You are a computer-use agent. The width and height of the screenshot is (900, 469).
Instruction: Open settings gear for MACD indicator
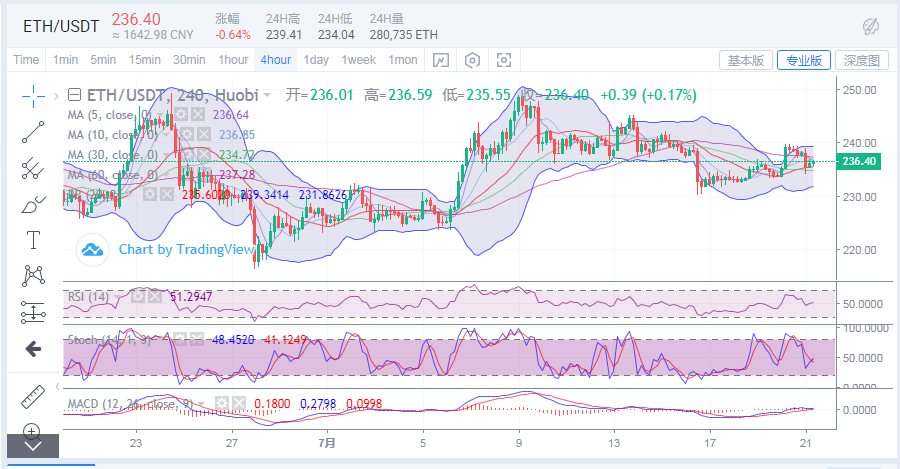click(222, 404)
